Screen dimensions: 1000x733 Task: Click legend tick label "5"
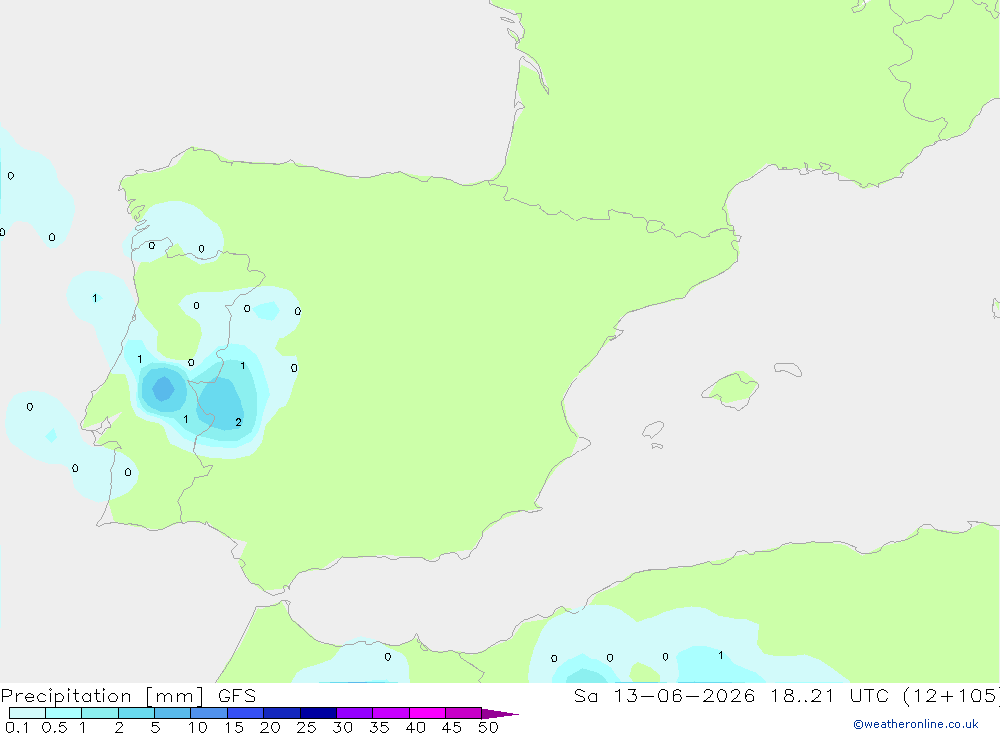click(155, 727)
